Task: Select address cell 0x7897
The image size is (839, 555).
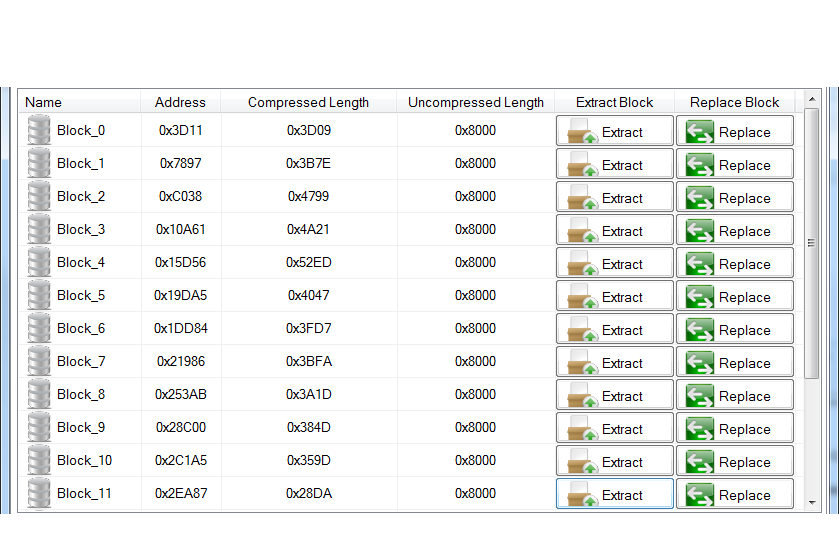Action: pos(180,163)
